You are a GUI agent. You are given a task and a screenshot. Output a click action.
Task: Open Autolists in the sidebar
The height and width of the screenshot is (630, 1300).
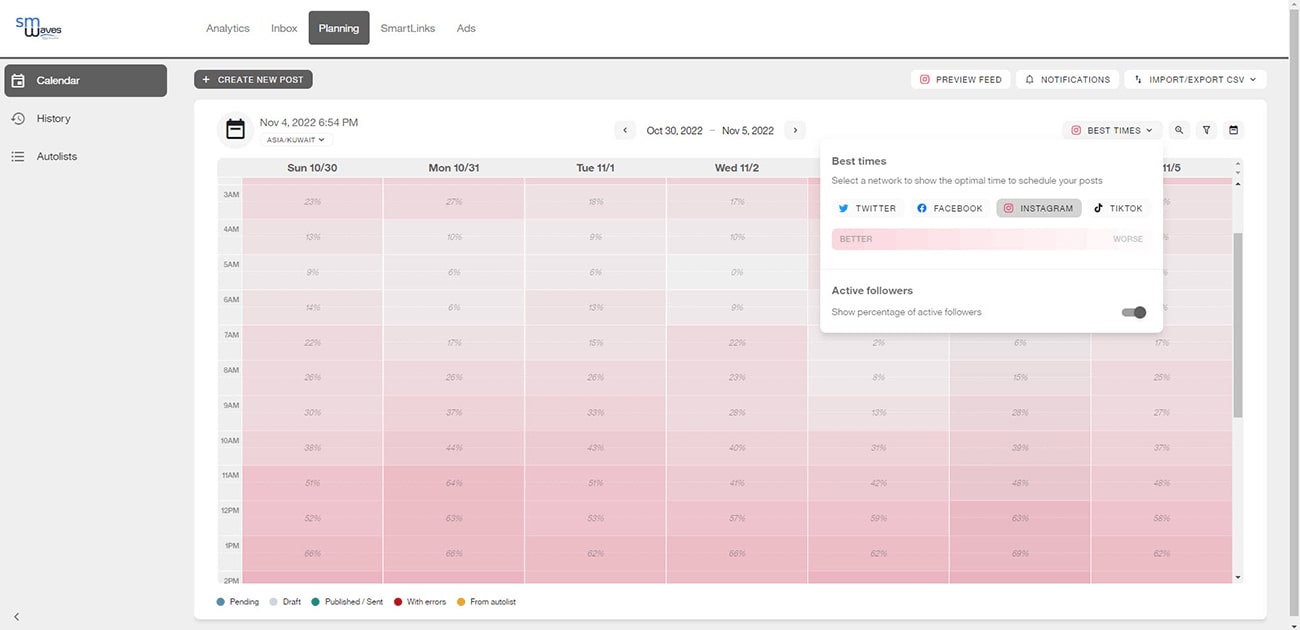click(85, 156)
